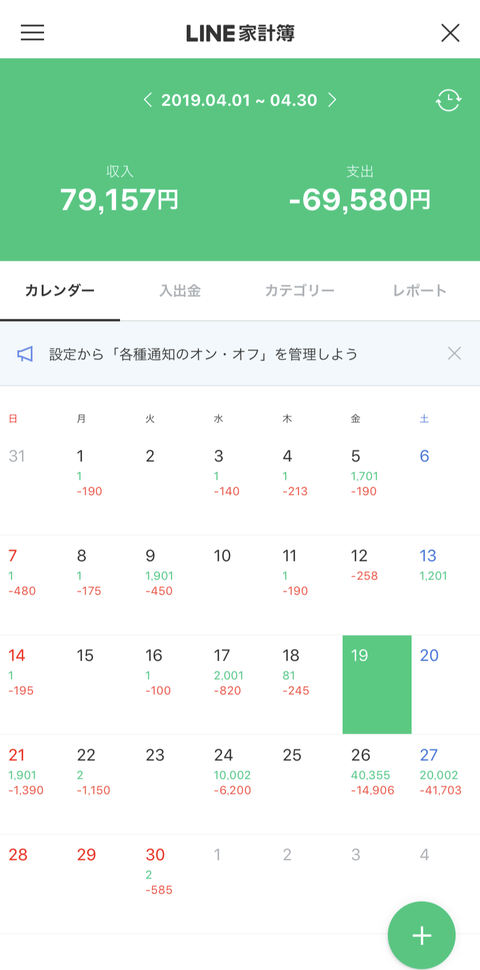
Task: Switch to the 入出金 tab
Action: 180,291
